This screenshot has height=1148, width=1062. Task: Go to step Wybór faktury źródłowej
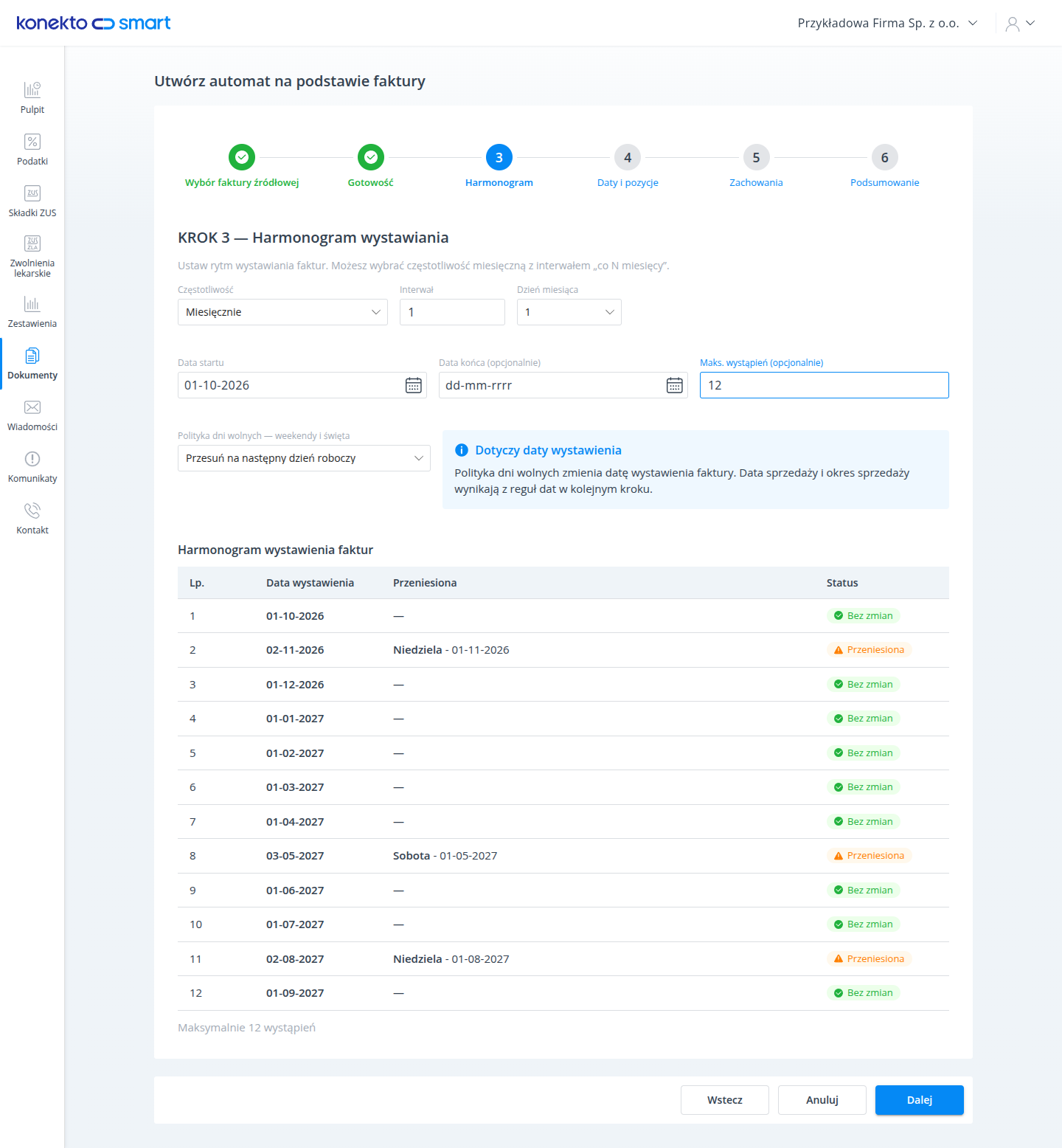point(242,167)
